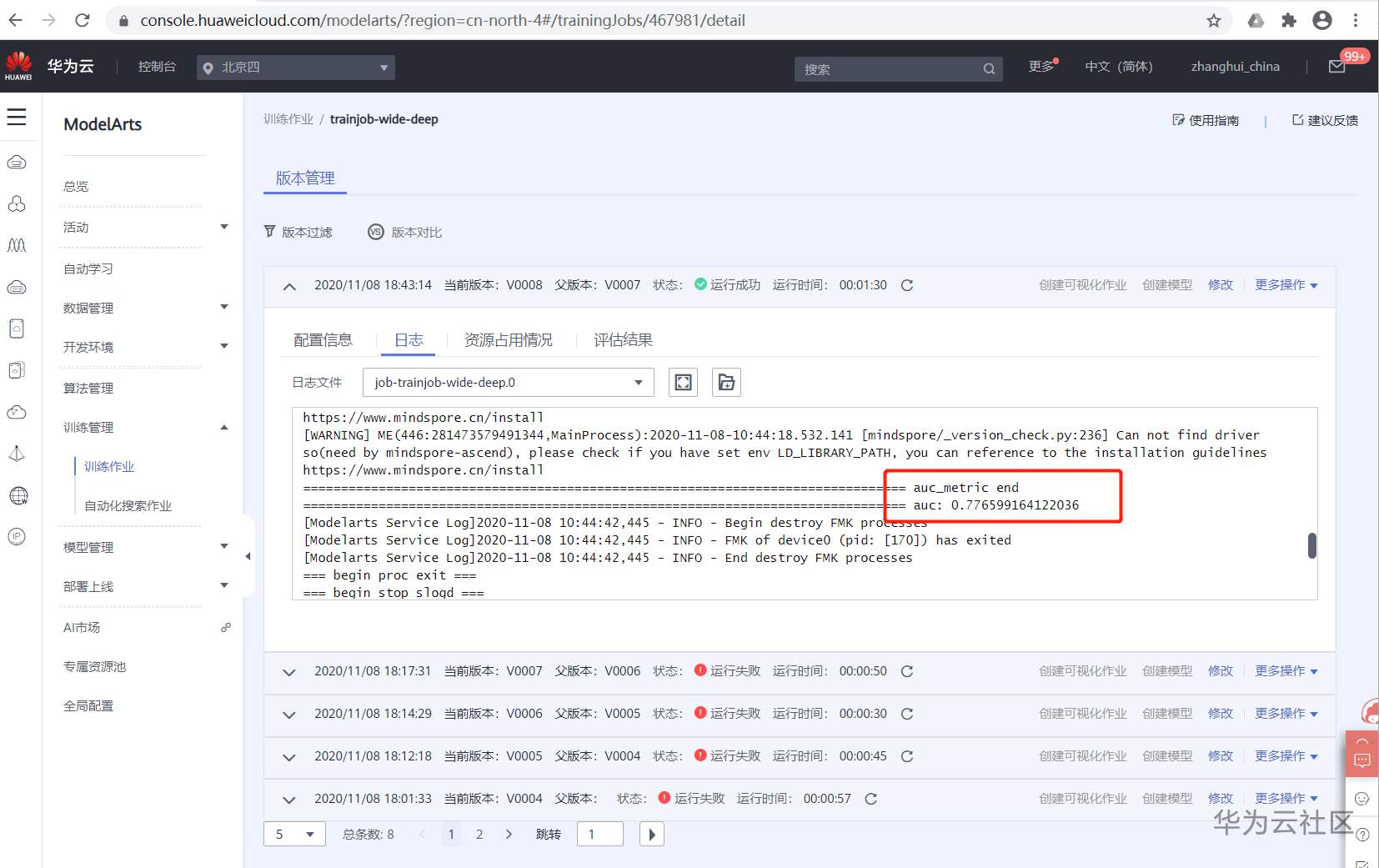
Task: Expand the V0005 version row
Action: coord(289,757)
